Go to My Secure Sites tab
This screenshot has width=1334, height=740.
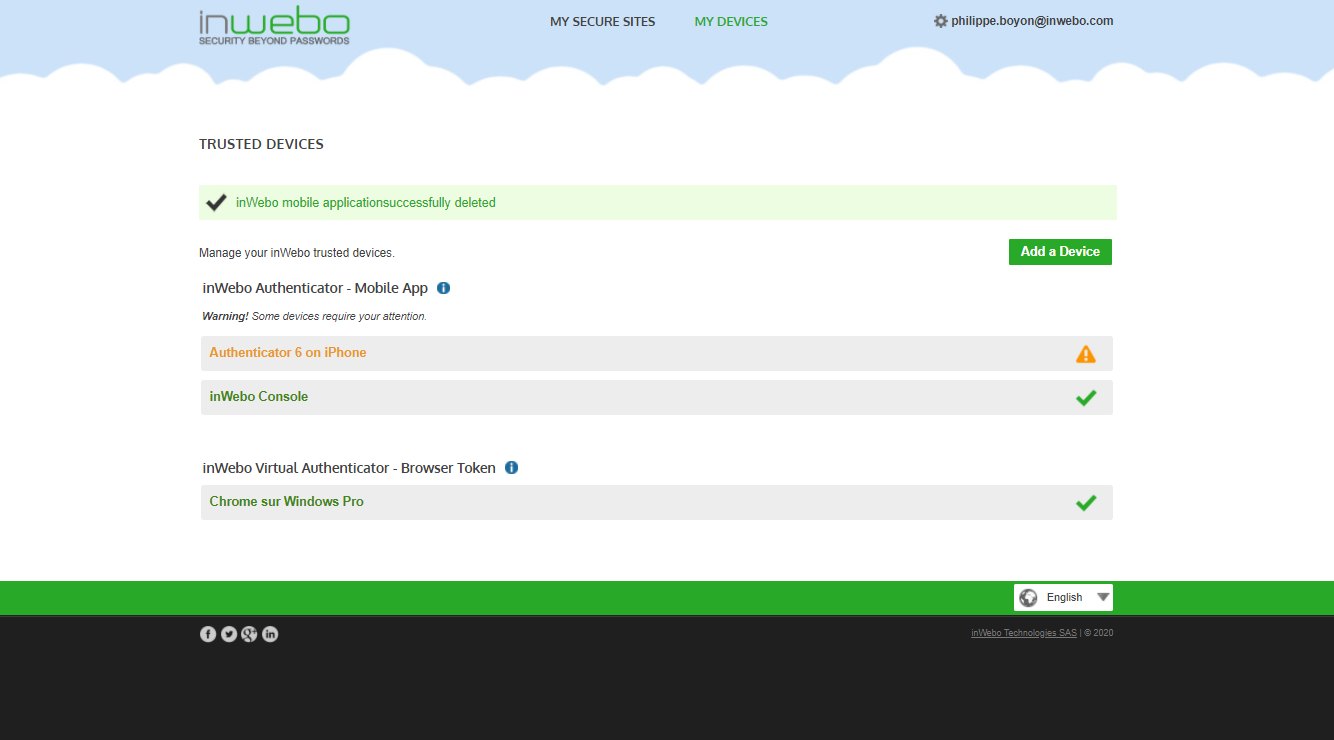tap(602, 22)
